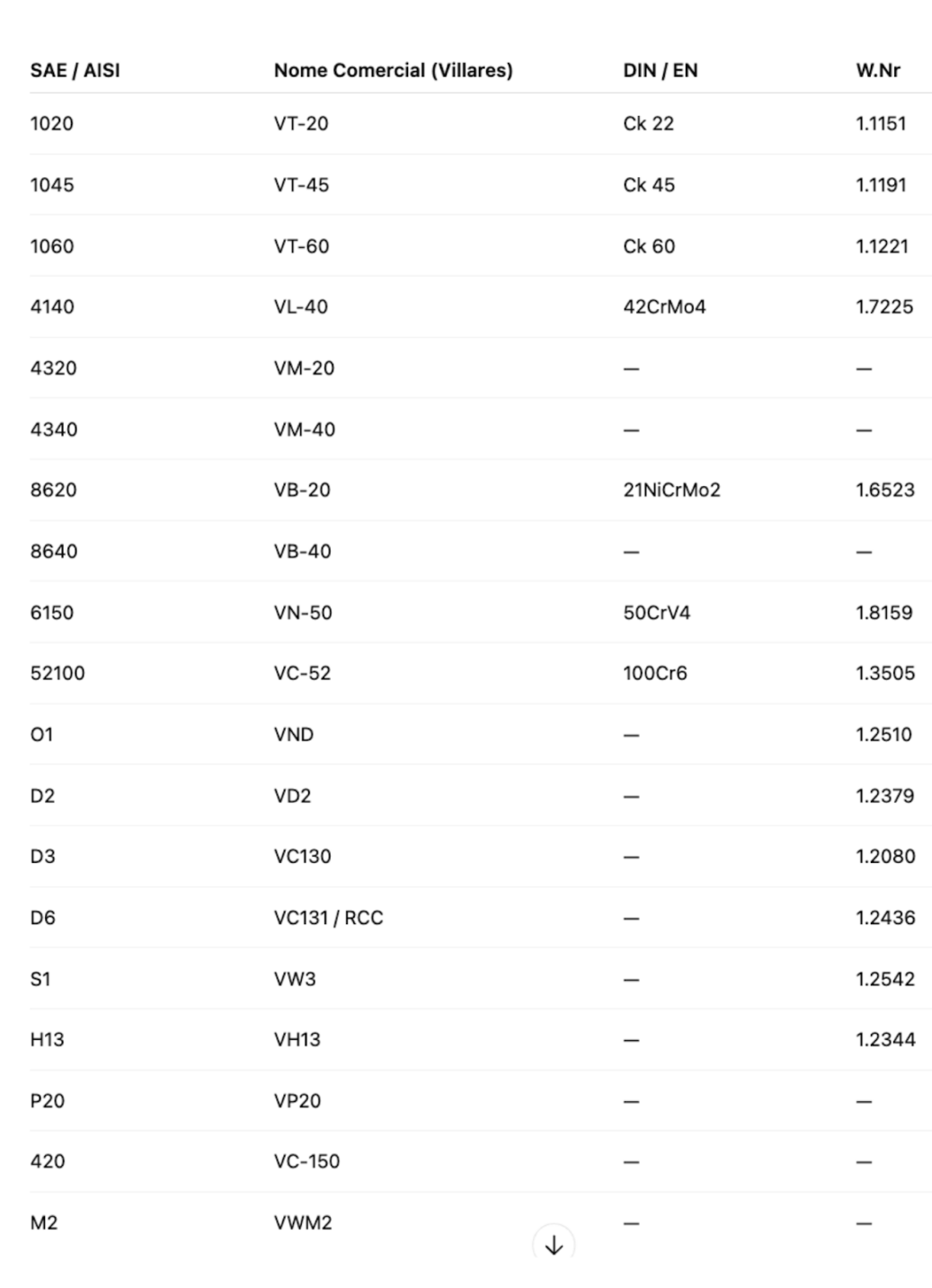Click the VWM2 cell

click(x=303, y=1222)
